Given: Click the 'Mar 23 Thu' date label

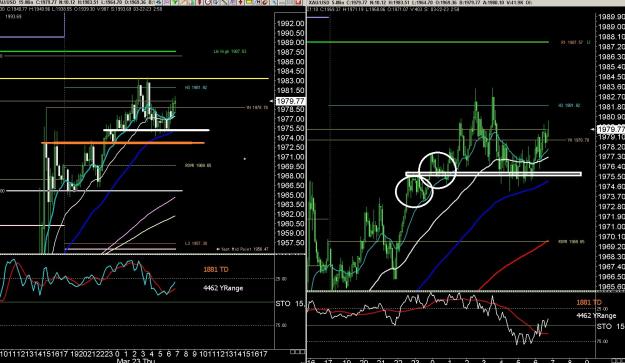Looking at the screenshot, I should pyautogui.click(x=136, y=360).
